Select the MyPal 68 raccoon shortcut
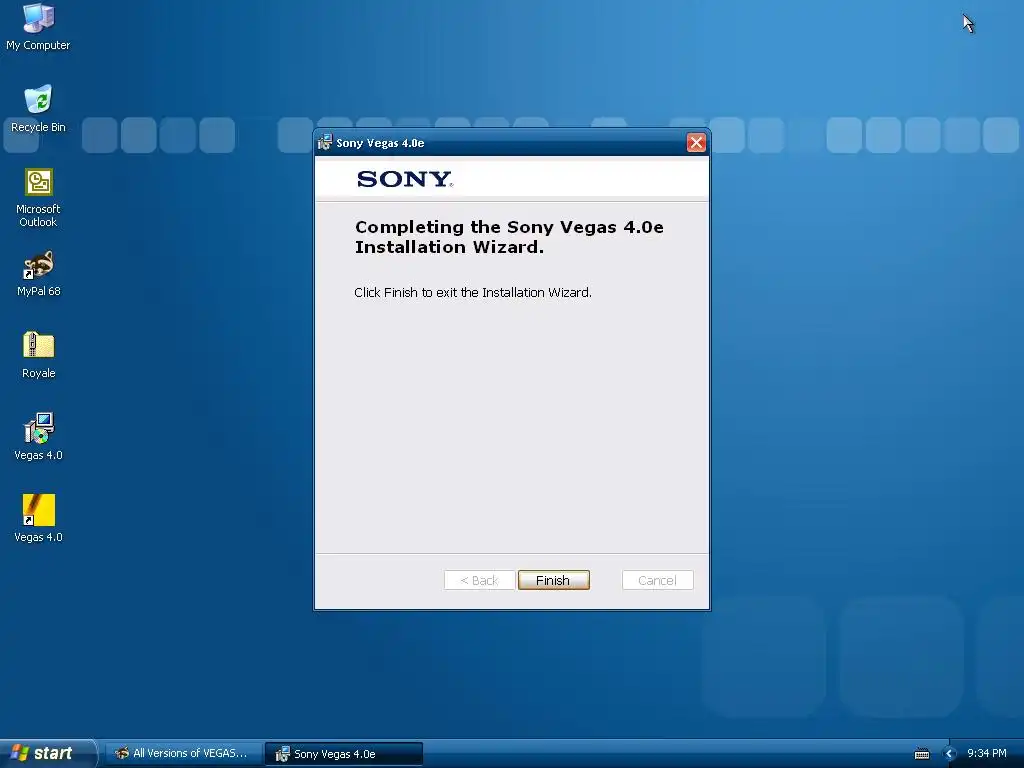 tap(38, 274)
